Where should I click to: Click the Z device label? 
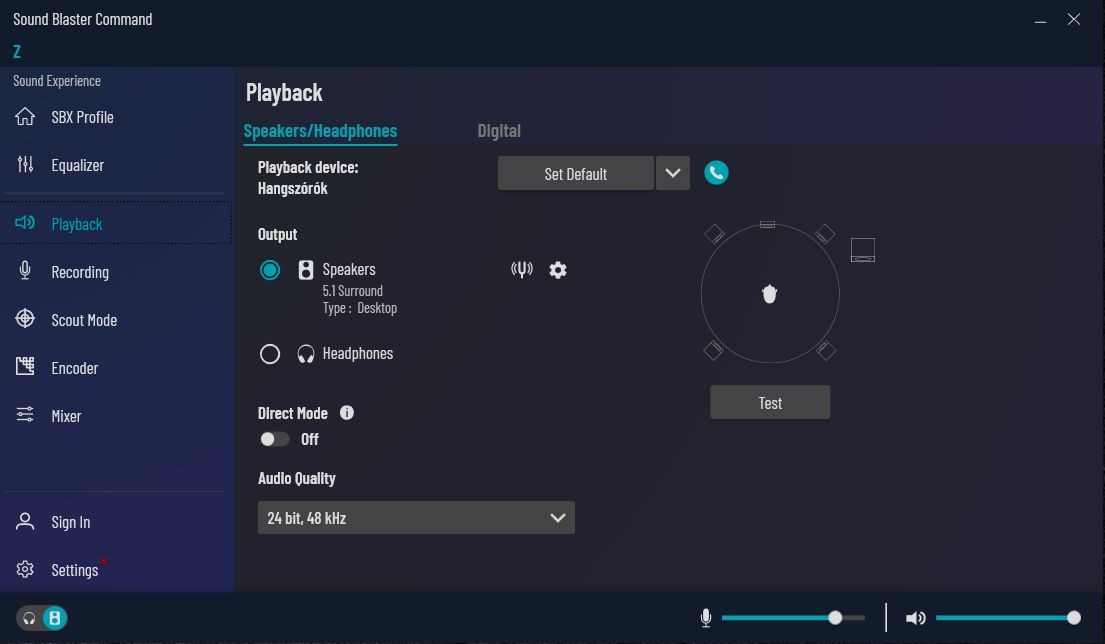pyautogui.click(x=17, y=51)
